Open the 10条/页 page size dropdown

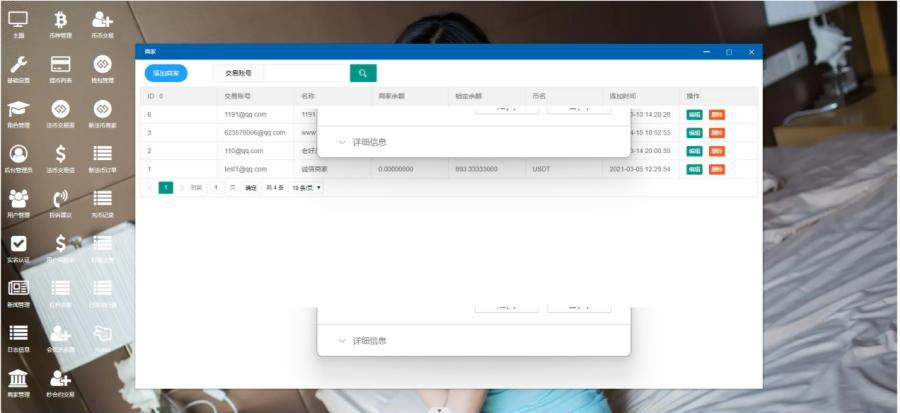point(306,187)
